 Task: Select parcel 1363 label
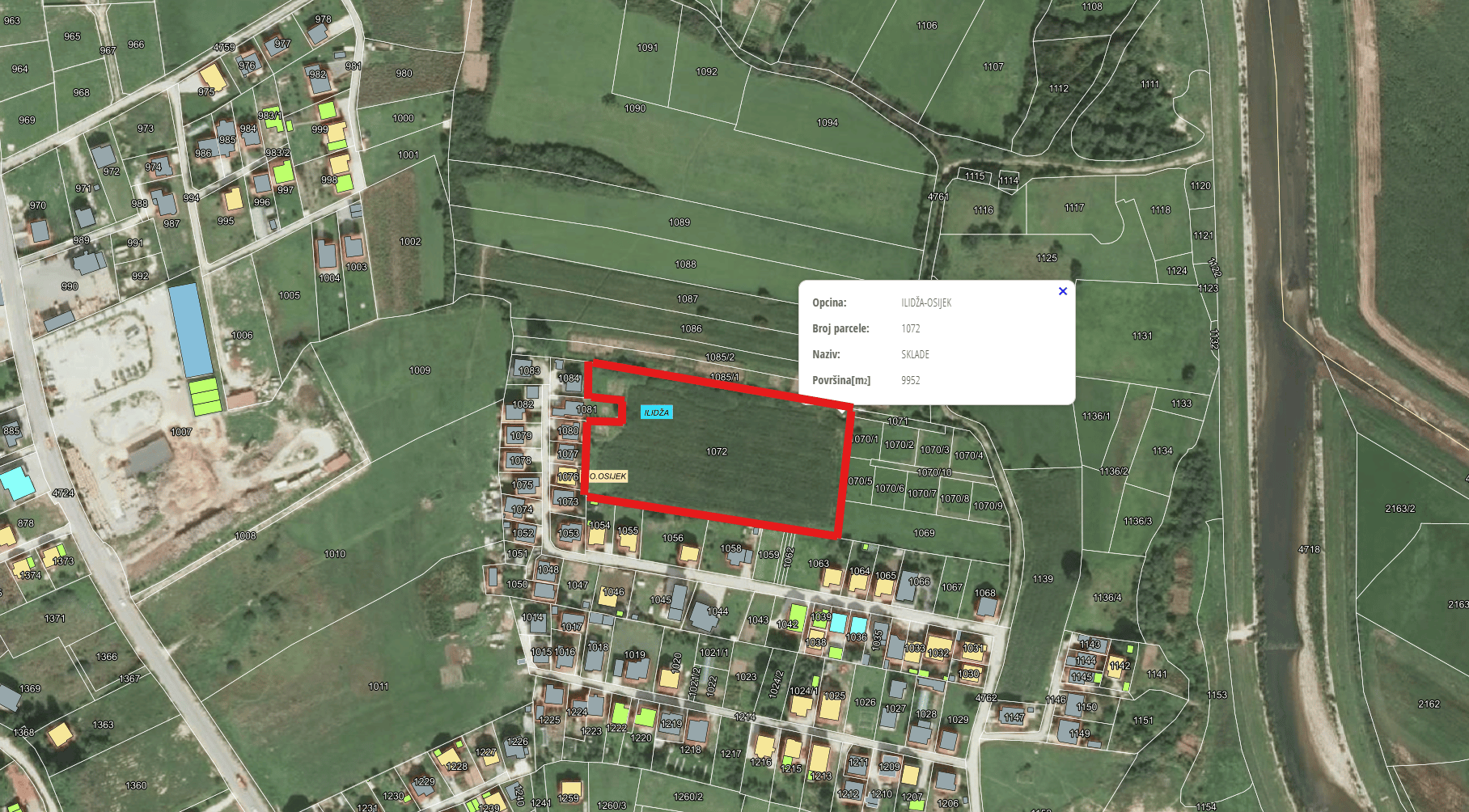tap(103, 725)
